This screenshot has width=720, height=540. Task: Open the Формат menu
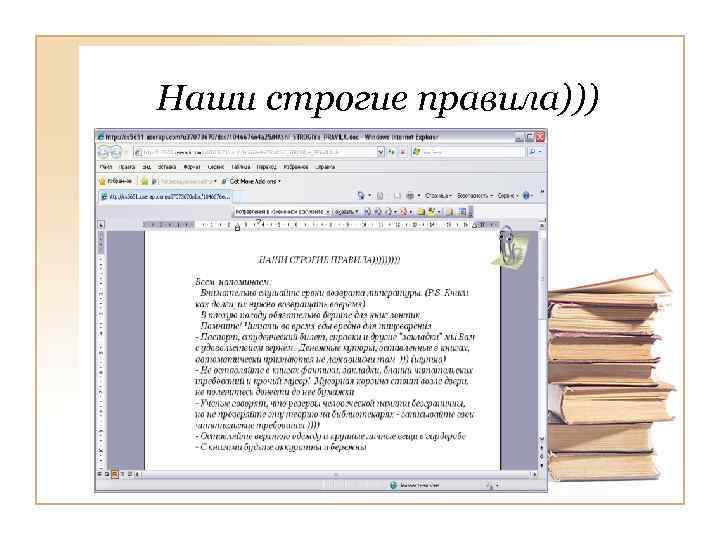[192, 167]
